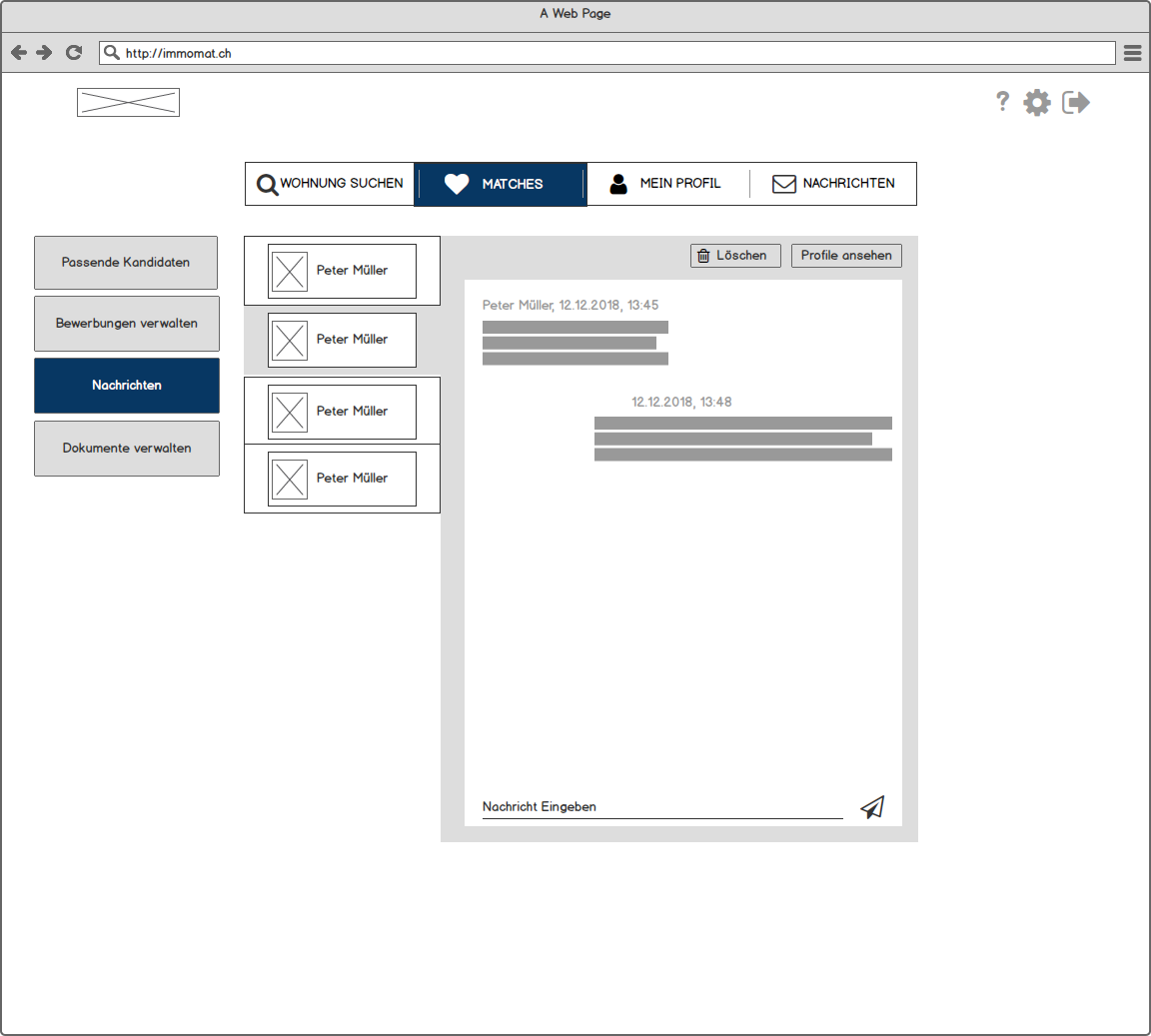
Task: Select the Matches tab
Action: tap(500, 184)
